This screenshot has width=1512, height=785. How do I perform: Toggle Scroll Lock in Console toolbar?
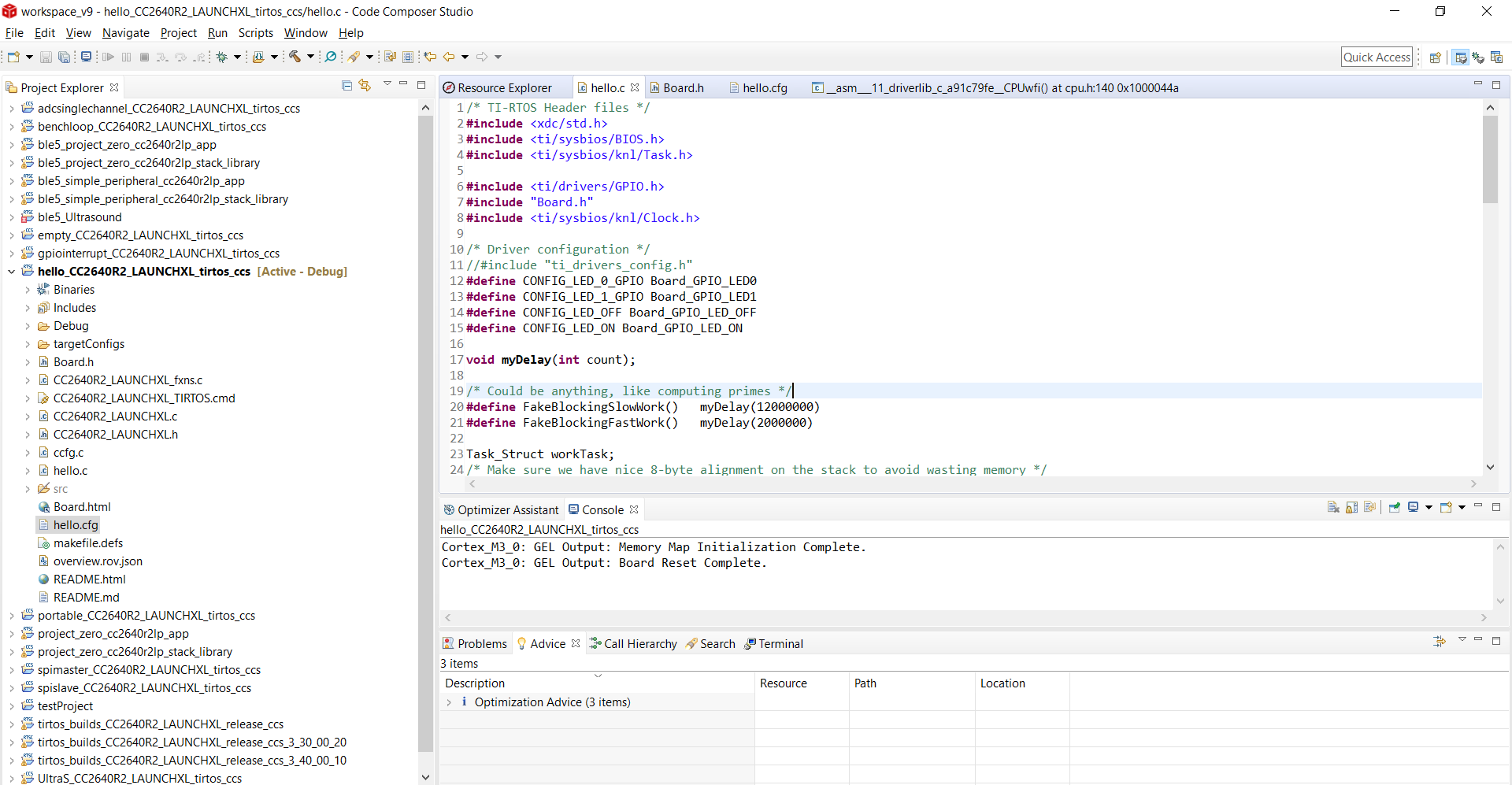click(x=1351, y=508)
